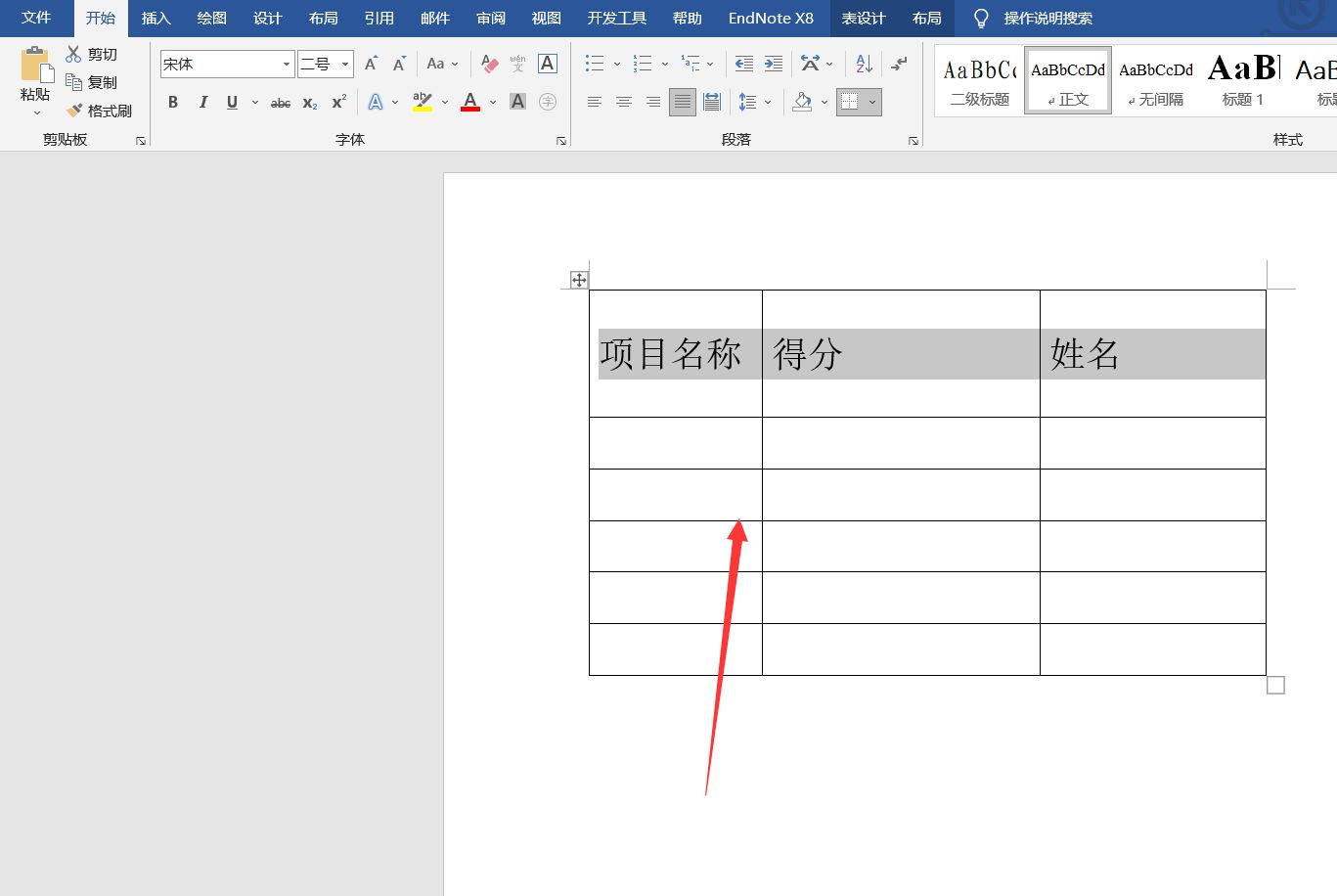Apply distributed alignment

pyautogui.click(x=712, y=102)
